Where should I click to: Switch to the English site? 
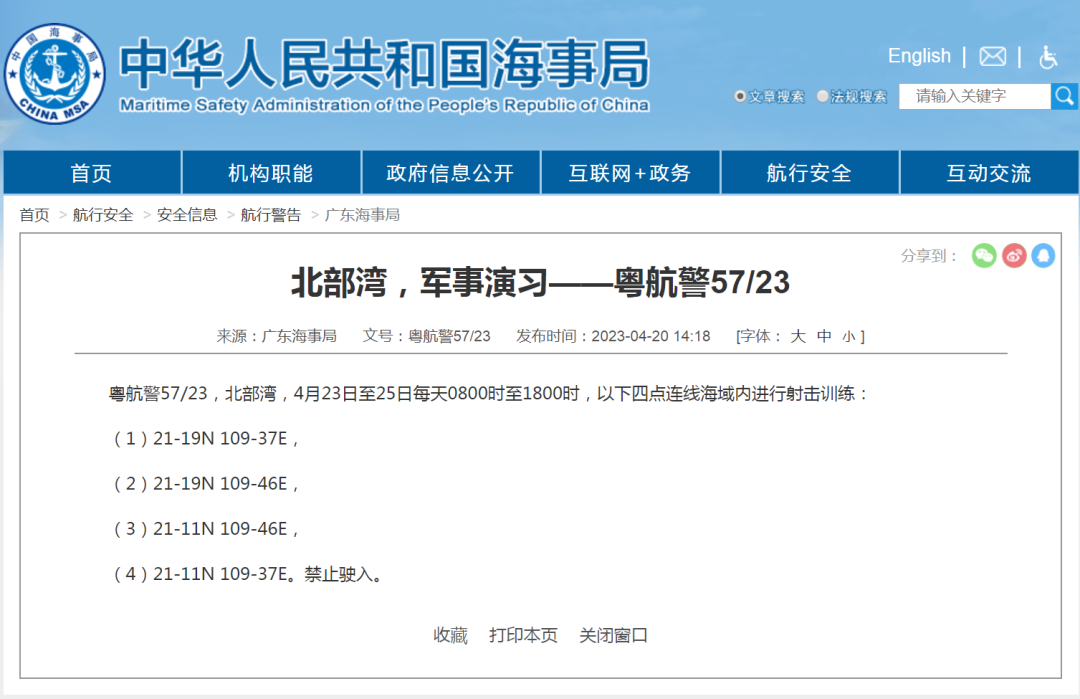[919, 56]
